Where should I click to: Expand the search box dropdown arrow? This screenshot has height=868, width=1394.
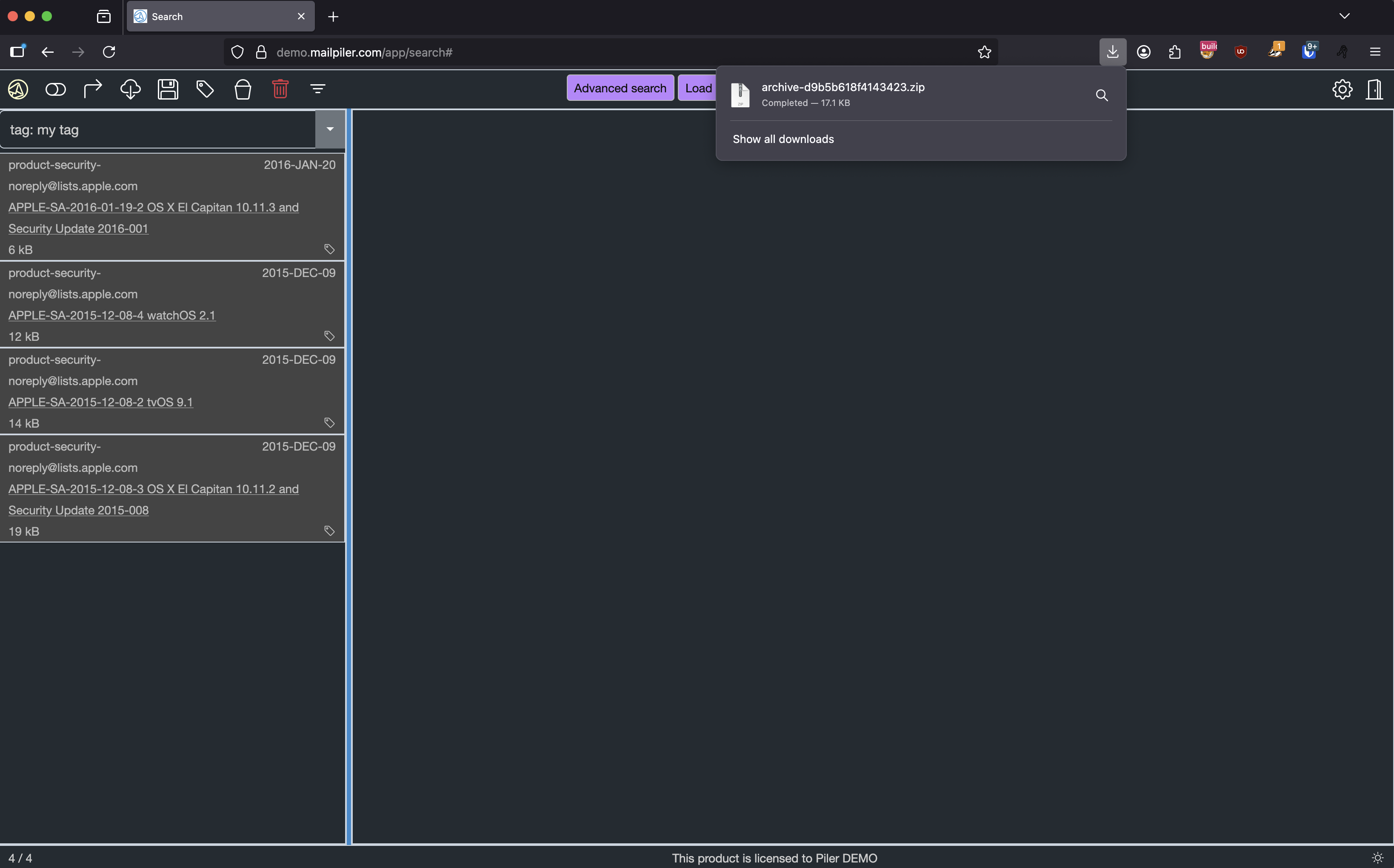click(x=330, y=129)
